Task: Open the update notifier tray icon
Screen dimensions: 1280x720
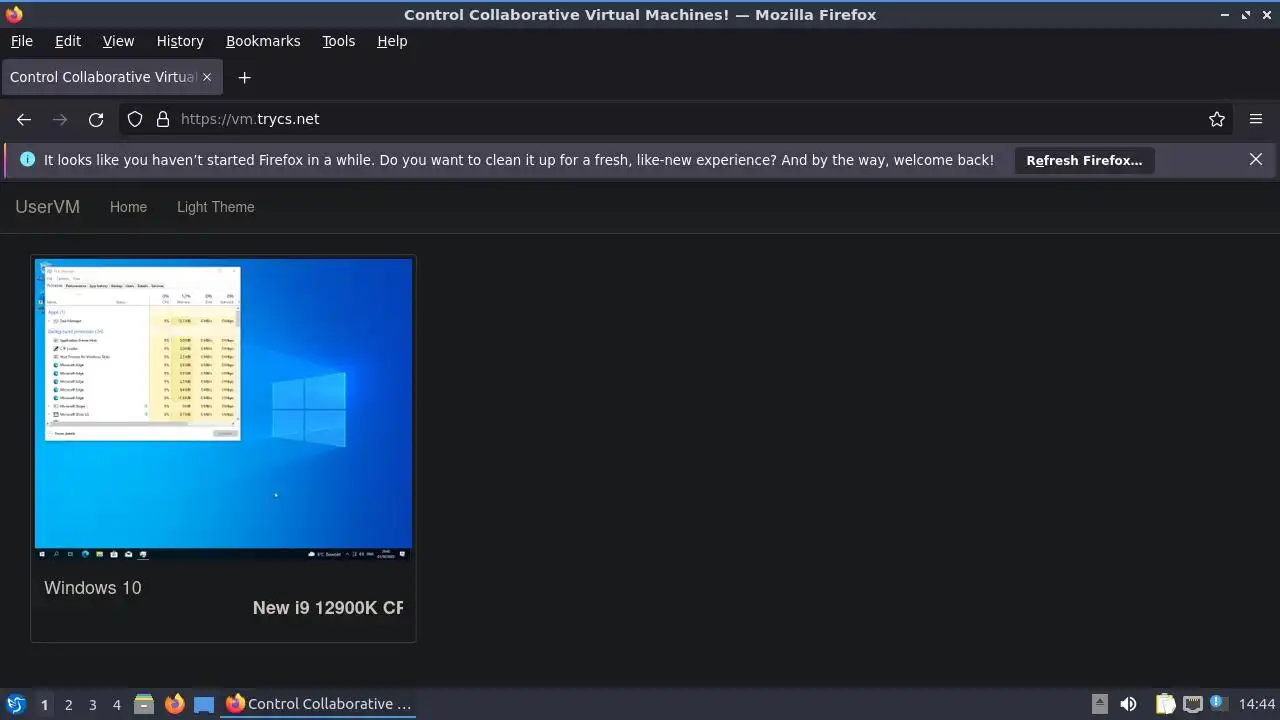Action: (1218, 704)
